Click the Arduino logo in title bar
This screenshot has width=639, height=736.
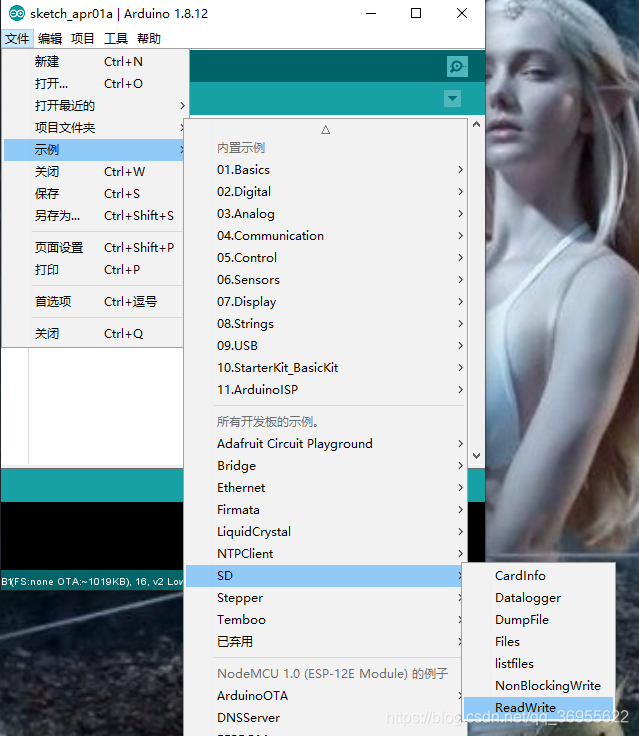(17, 14)
